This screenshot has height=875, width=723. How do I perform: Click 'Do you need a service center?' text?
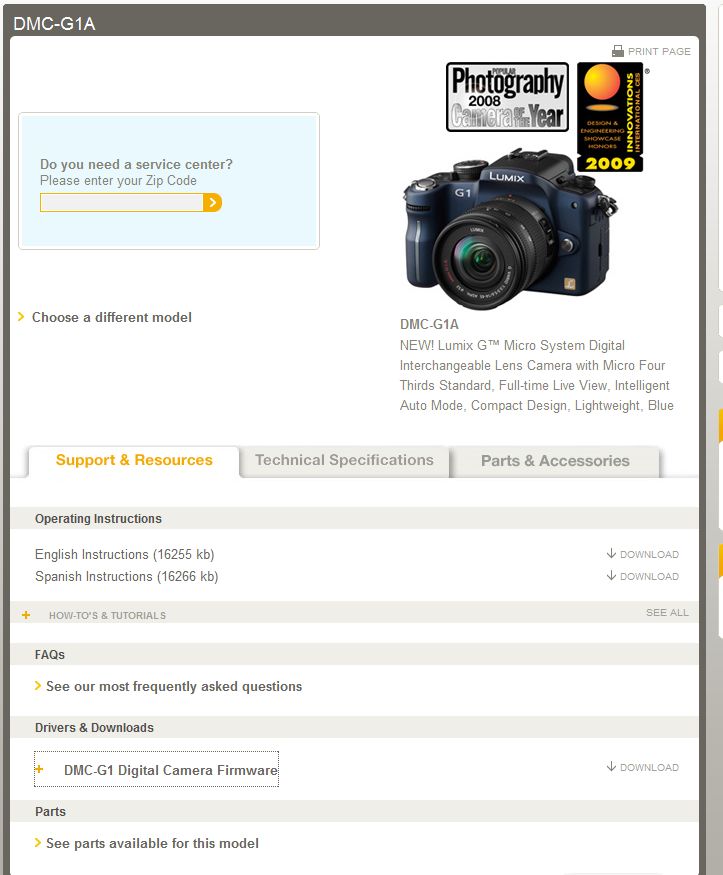136,164
